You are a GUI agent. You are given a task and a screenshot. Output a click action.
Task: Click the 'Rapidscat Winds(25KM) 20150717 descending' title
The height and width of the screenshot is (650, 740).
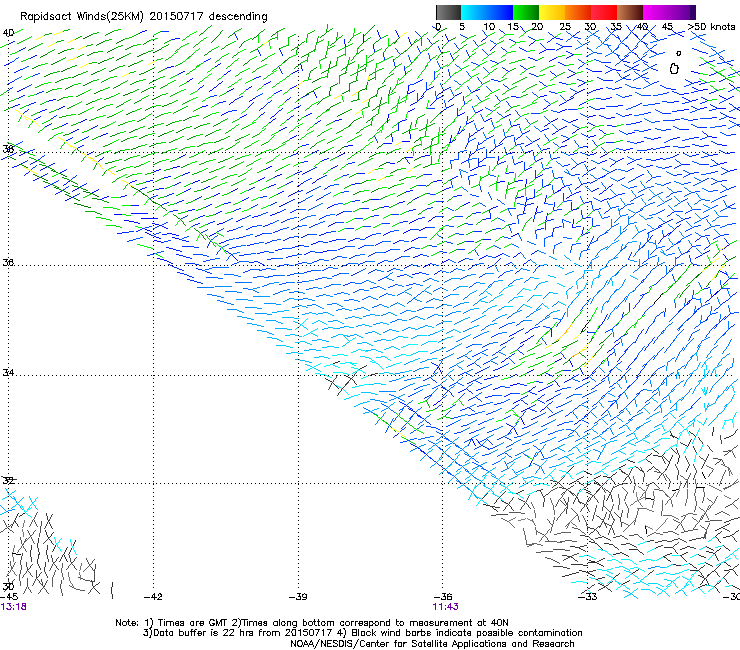(143, 17)
